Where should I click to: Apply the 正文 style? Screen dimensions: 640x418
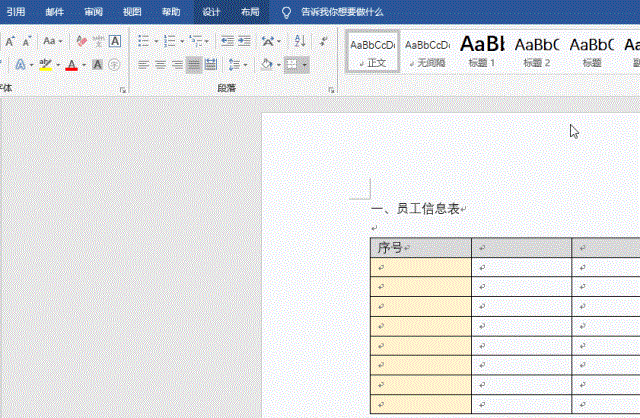point(373,50)
